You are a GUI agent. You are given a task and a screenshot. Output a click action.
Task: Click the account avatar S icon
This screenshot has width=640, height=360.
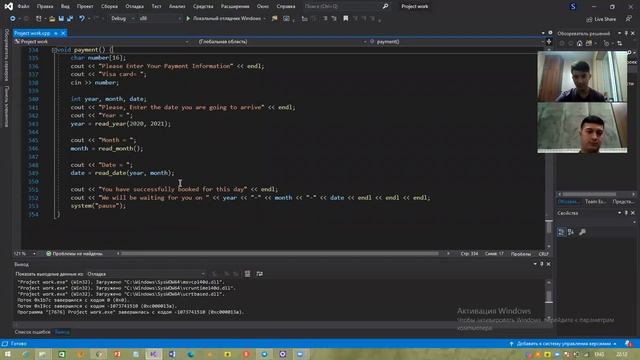573,7
